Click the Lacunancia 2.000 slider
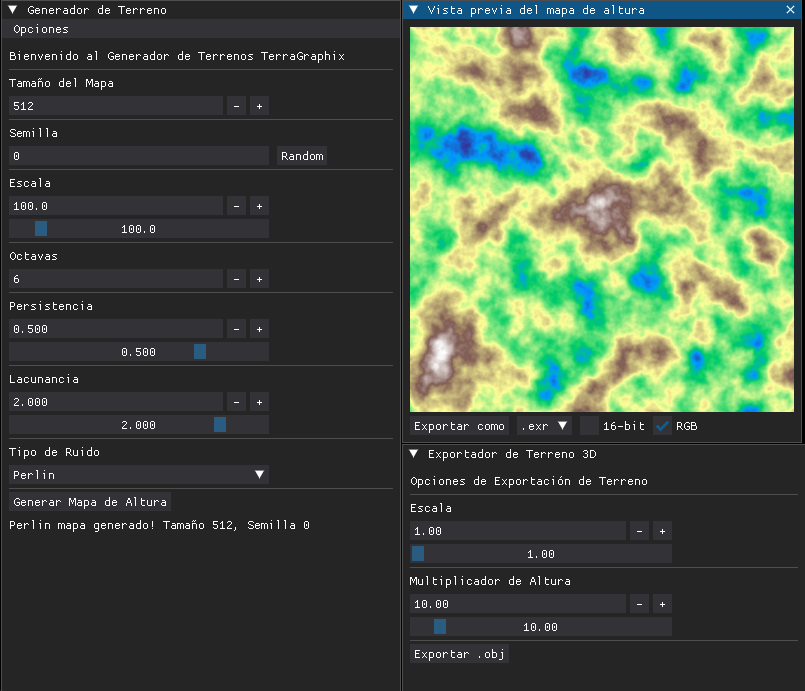805x691 pixels. [x=139, y=425]
